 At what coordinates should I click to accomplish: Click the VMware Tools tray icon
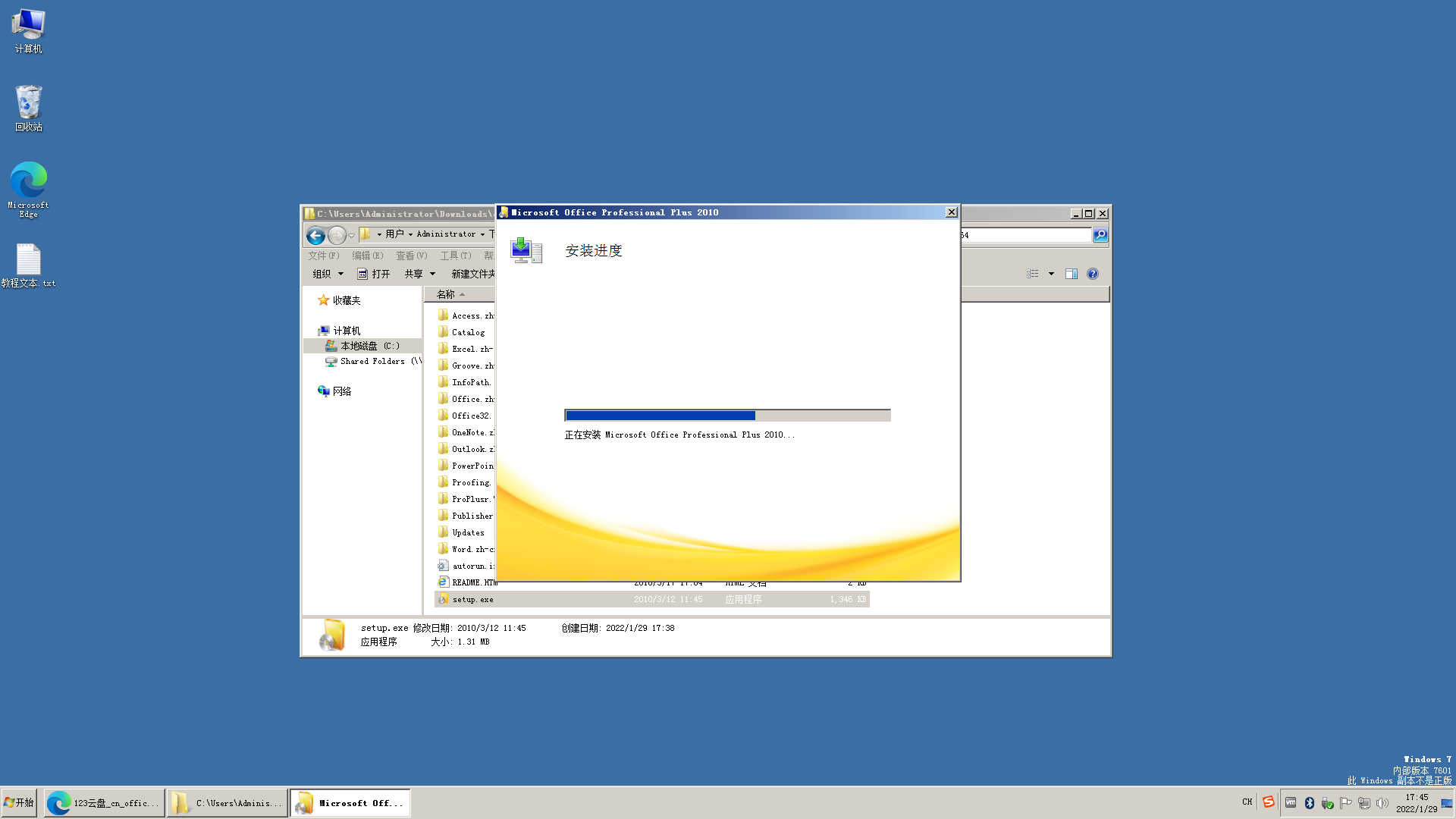(x=1291, y=802)
